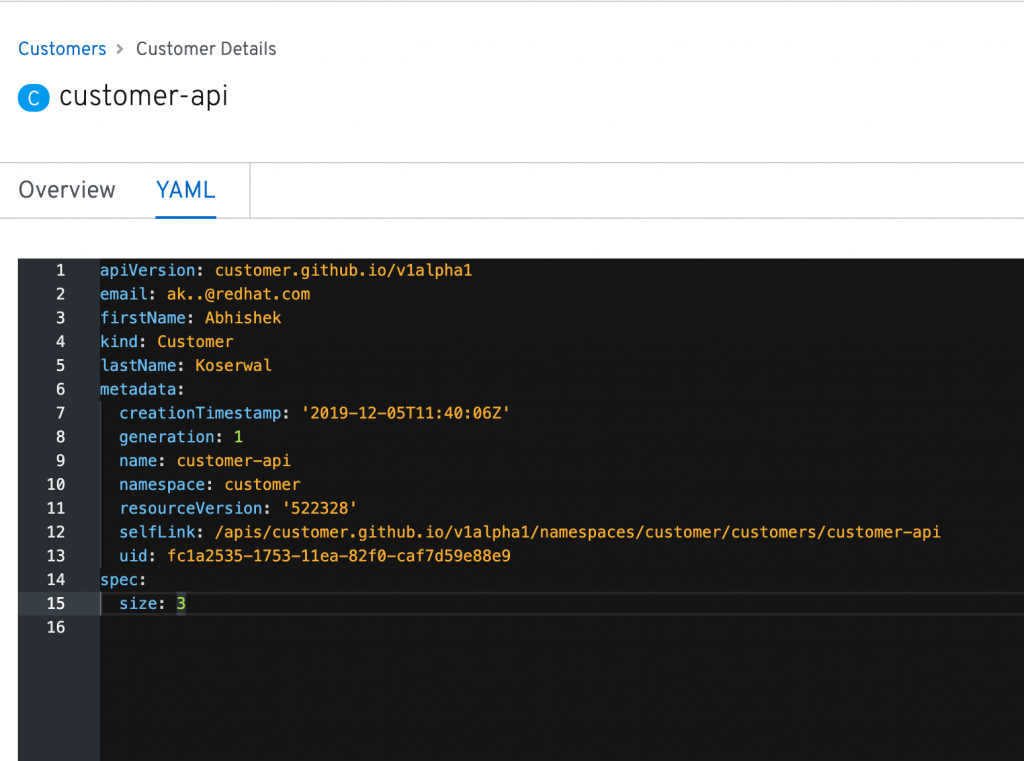Screen dimensions: 1024x761
Task: Collapse the spec section at line 14
Action: tap(122, 580)
